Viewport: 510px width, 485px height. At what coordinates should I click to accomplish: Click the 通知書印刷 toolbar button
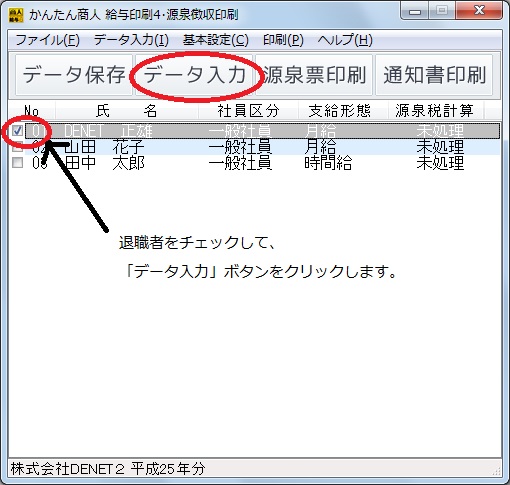click(434, 75)
